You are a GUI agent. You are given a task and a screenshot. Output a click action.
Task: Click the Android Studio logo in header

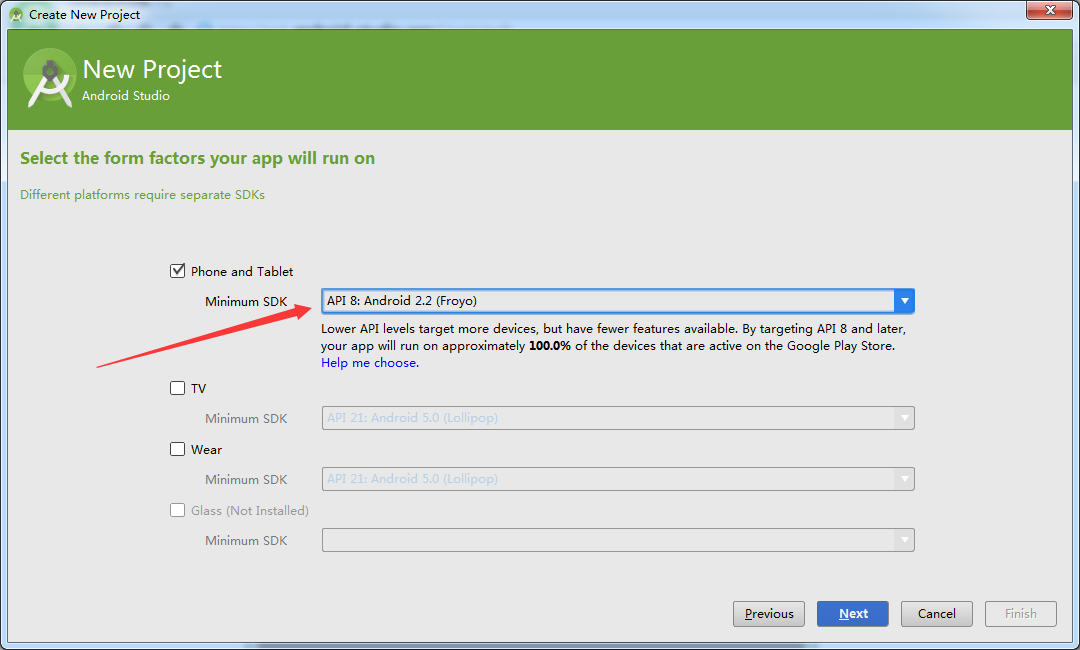49,78
